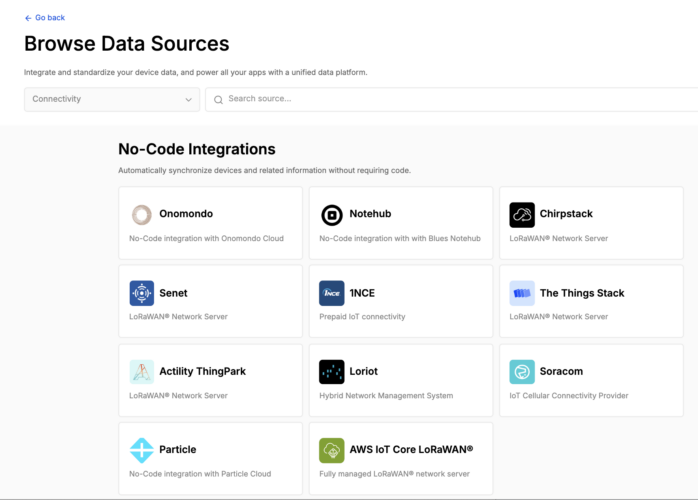Focus the Search source input field
This screenshot has height=500, width=698.
coord(451,99)
